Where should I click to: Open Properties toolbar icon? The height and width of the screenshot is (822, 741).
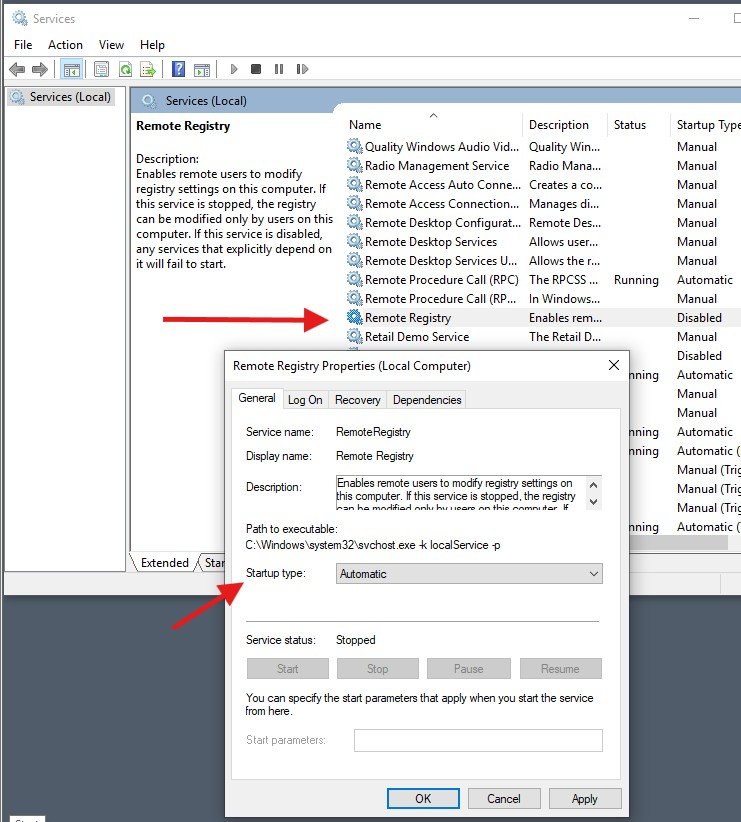[101, 69]
